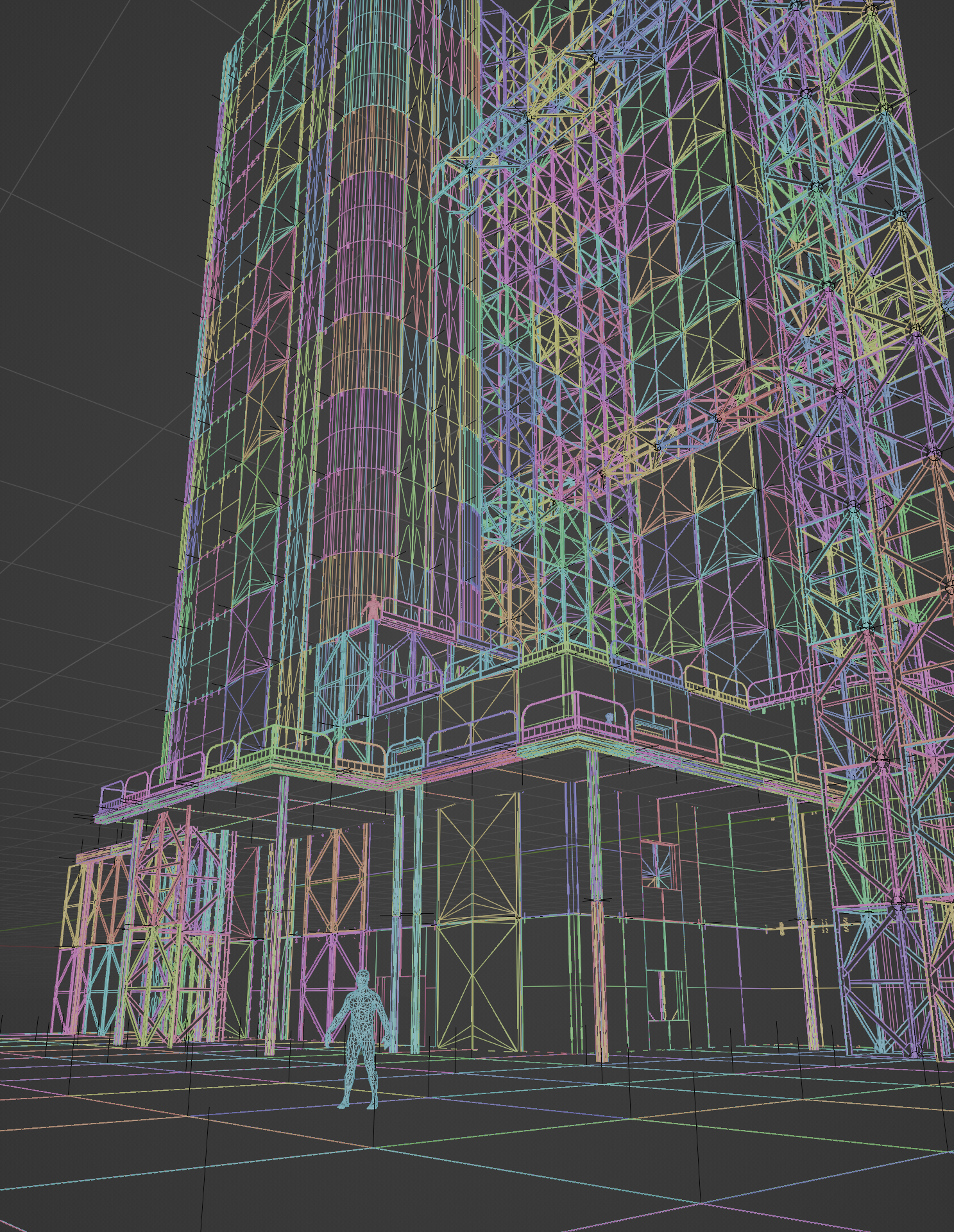Select the circular truss node at top right
This screenshot has width=954, height=1232.
point(871,10)
